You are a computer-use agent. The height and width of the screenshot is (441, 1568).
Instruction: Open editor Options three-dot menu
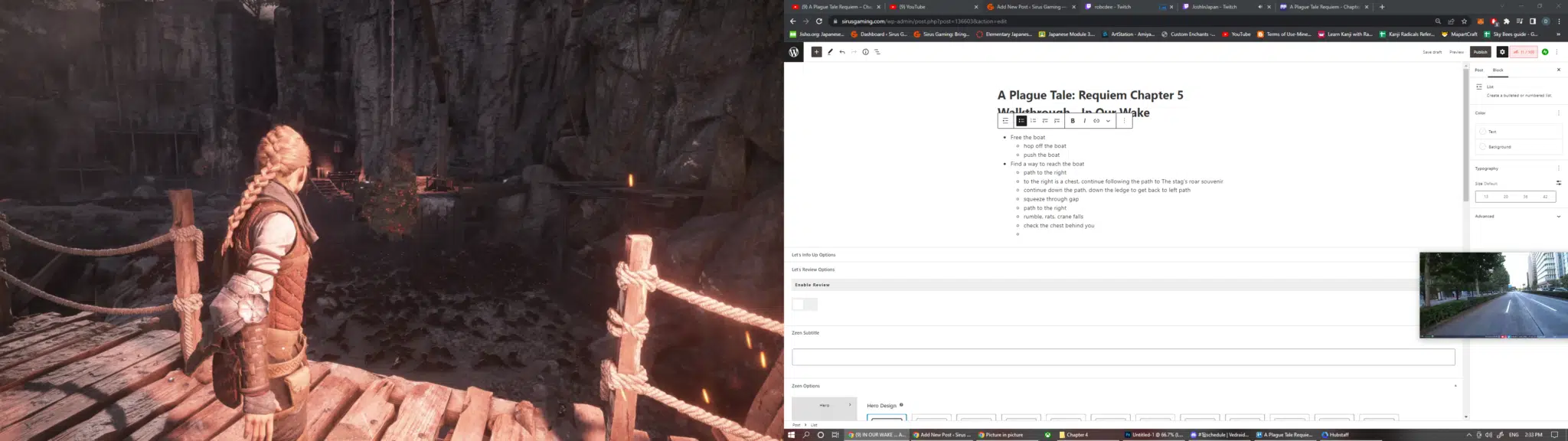point(1557,52)
